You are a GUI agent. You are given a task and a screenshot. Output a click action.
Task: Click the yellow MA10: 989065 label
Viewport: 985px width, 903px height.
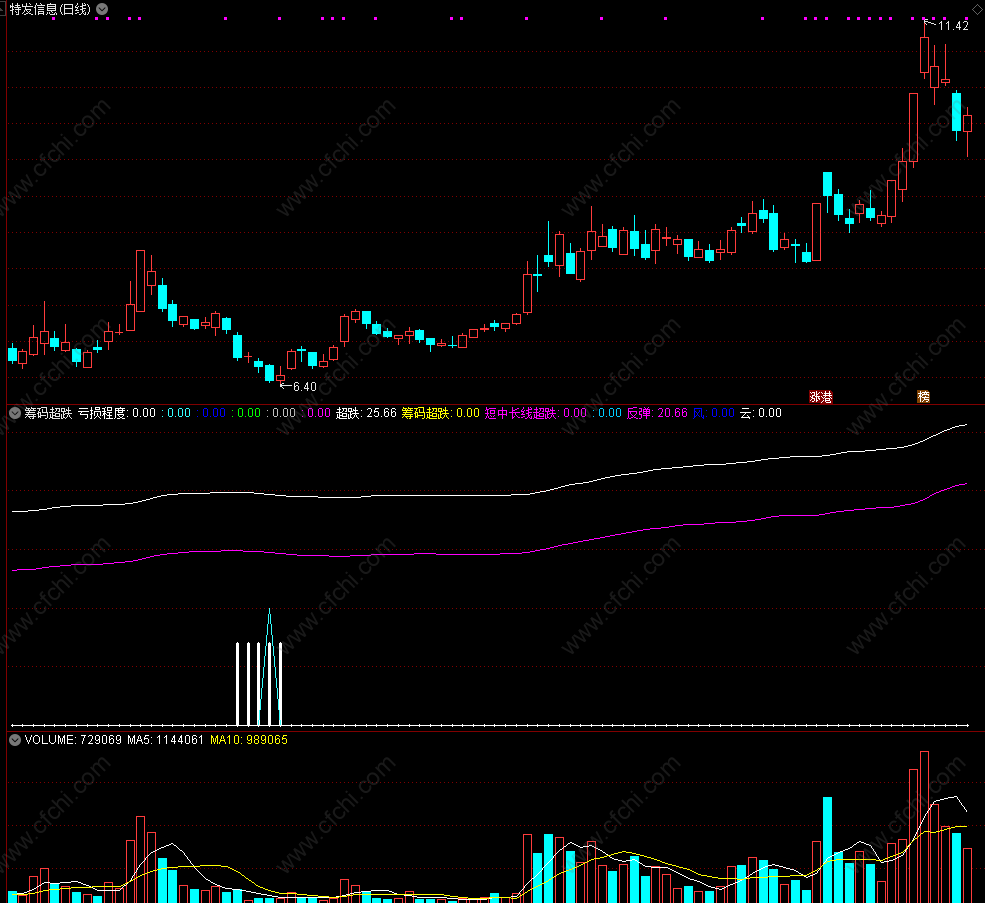249,740
